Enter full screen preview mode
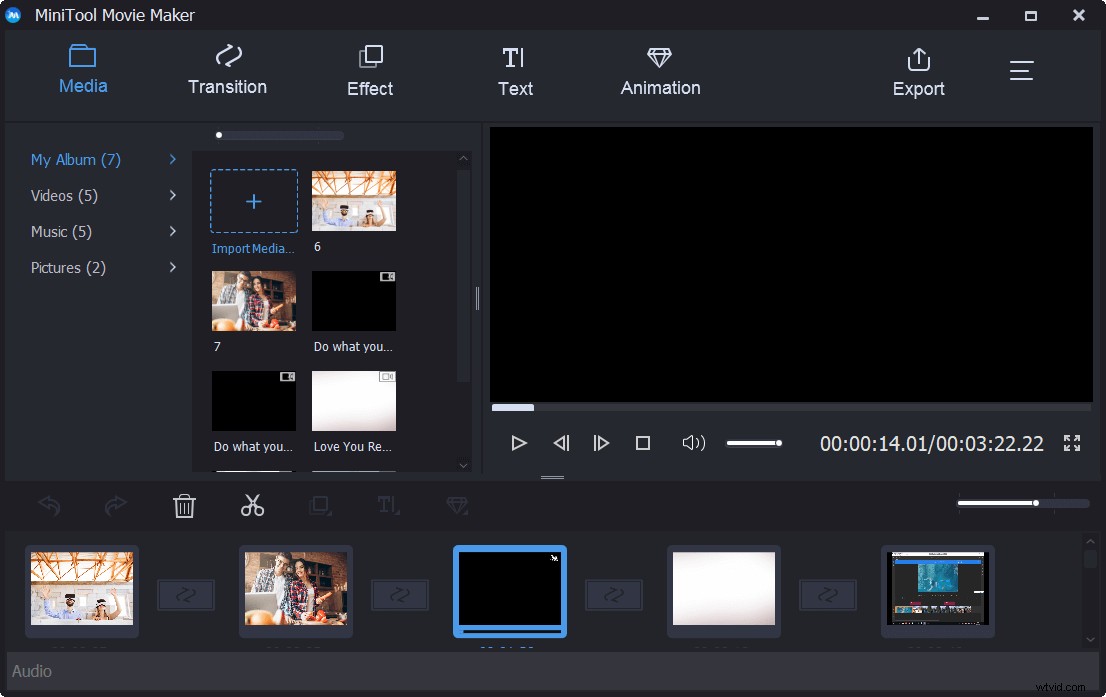Image resolution: width=1106 pixels, height=697 pixels. coord(1072,443)
